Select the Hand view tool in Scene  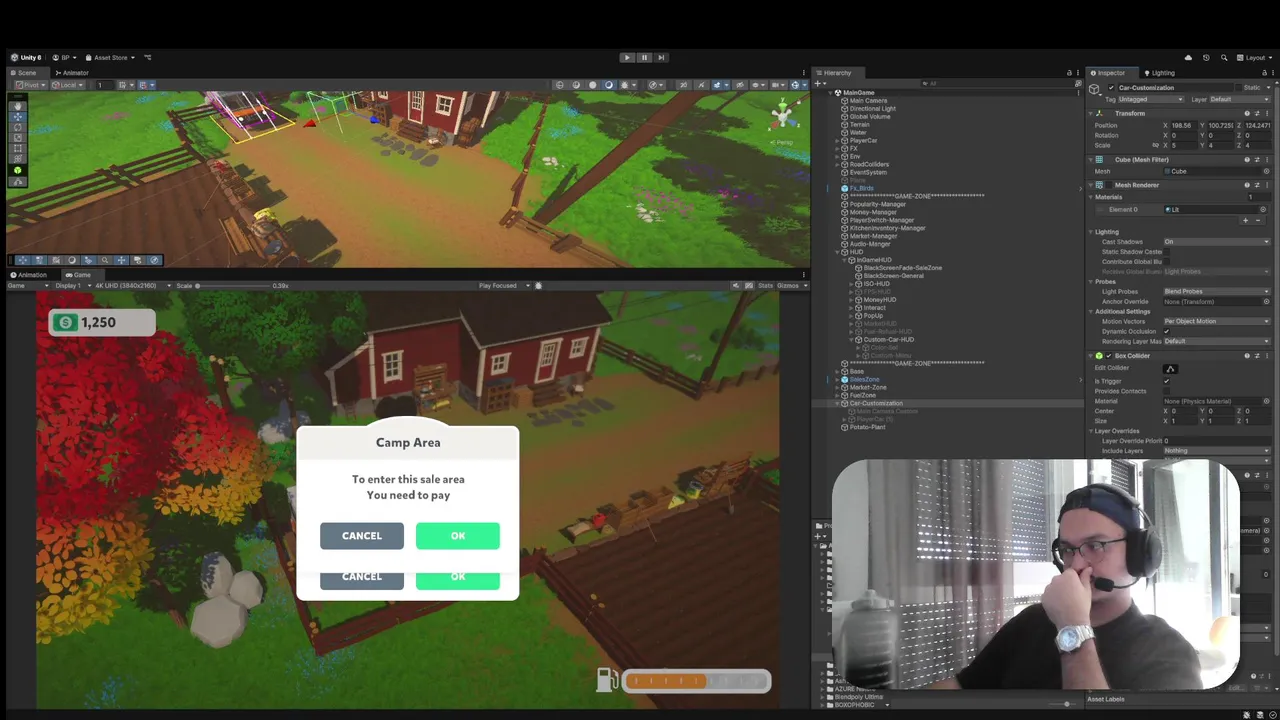pos(17,106)
